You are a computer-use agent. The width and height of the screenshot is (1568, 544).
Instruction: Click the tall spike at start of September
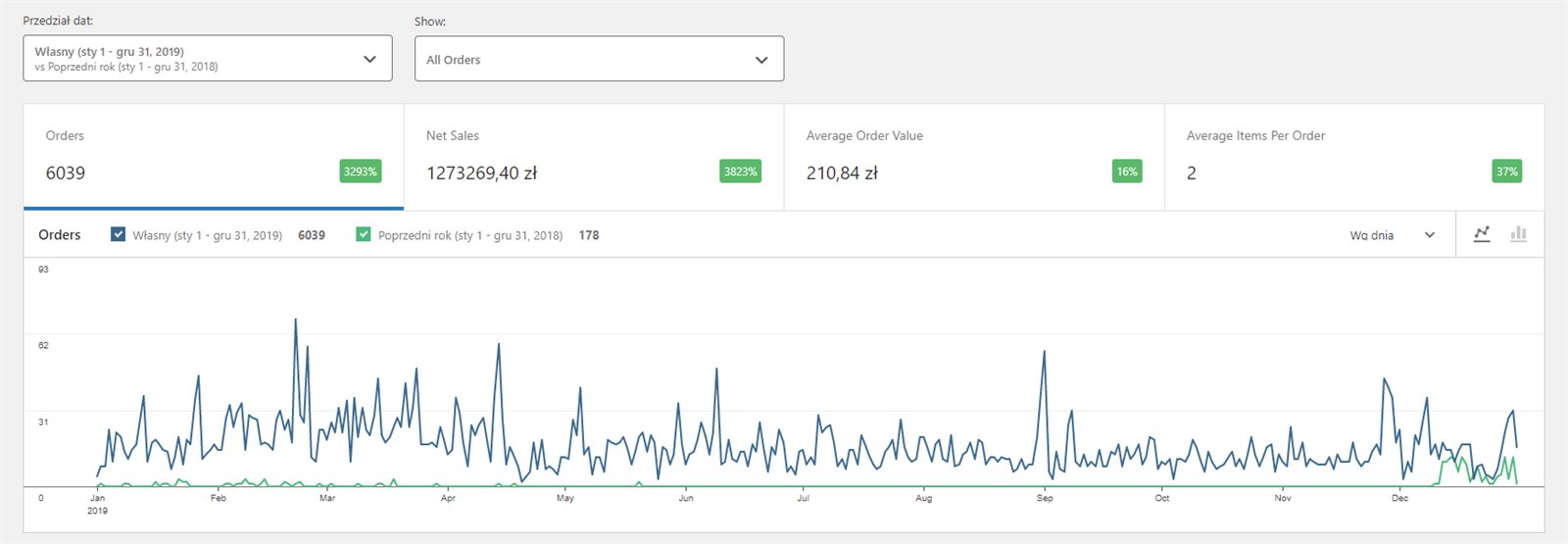point(1045,353)
